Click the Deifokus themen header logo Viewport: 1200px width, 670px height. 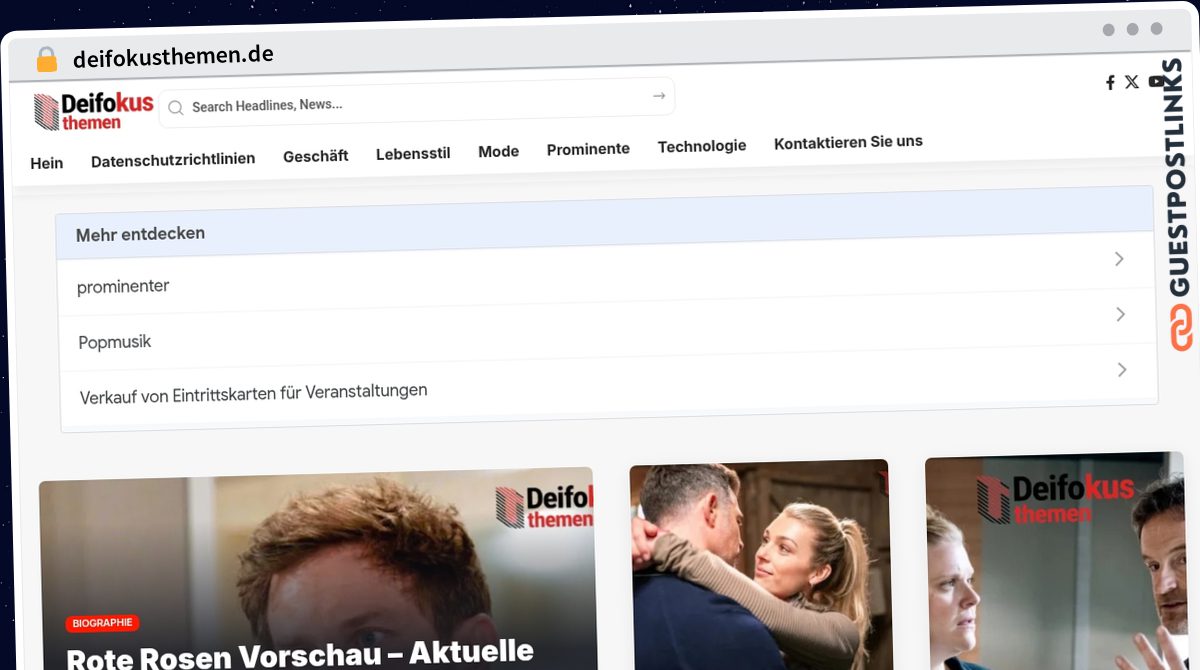click(93, 111)
